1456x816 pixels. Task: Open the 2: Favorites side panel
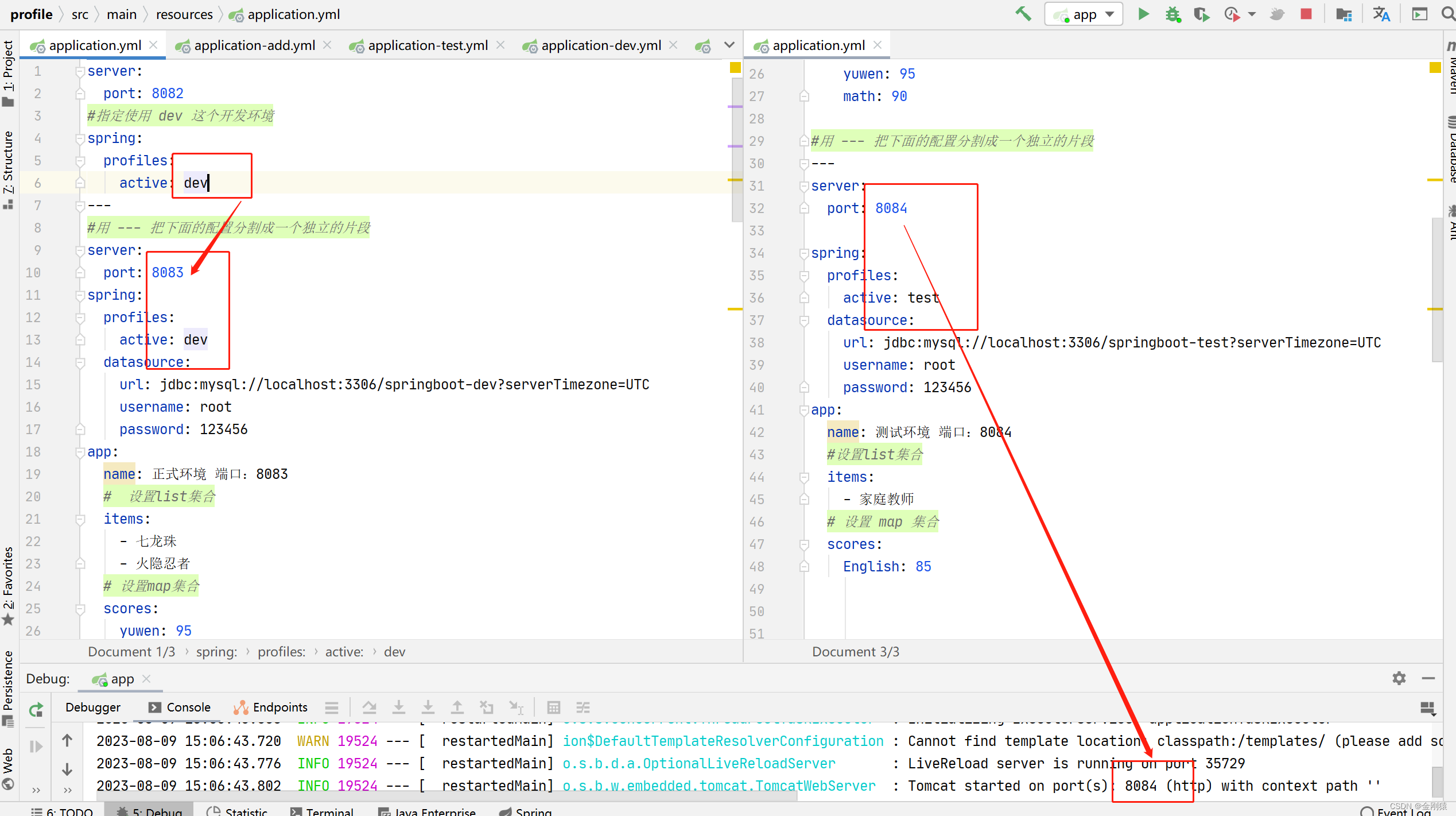(8, 586)
